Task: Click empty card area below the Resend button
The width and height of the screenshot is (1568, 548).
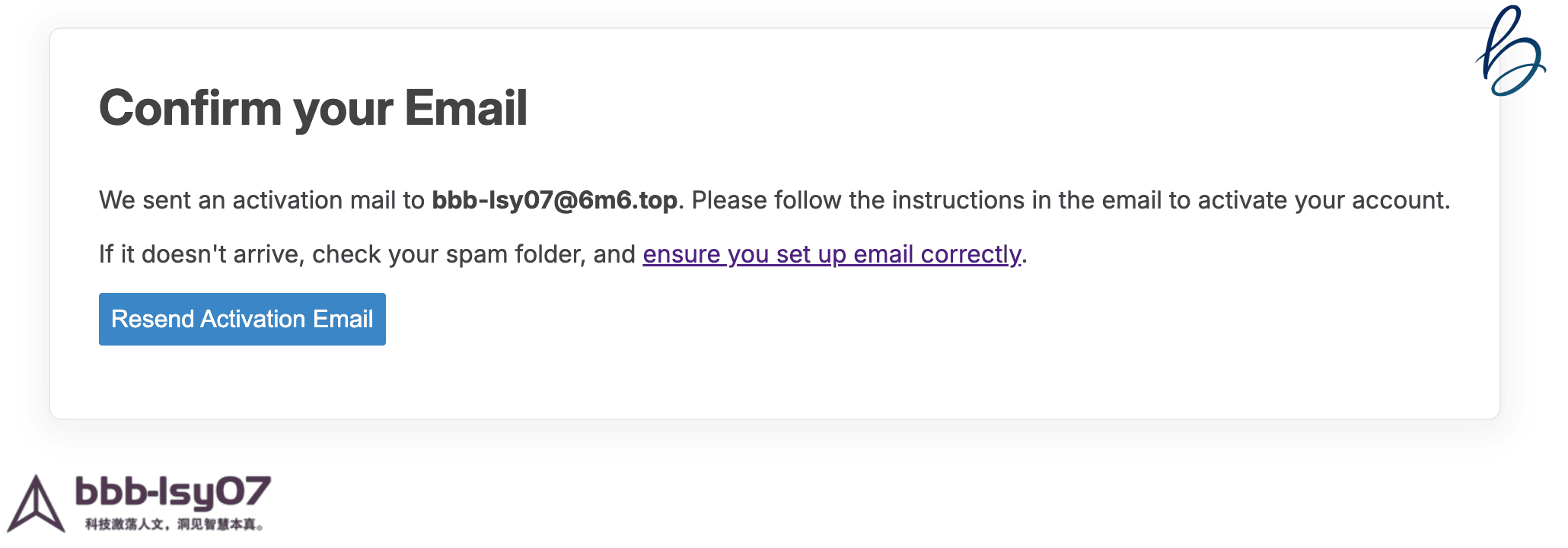Action: (x=685, y=381)
